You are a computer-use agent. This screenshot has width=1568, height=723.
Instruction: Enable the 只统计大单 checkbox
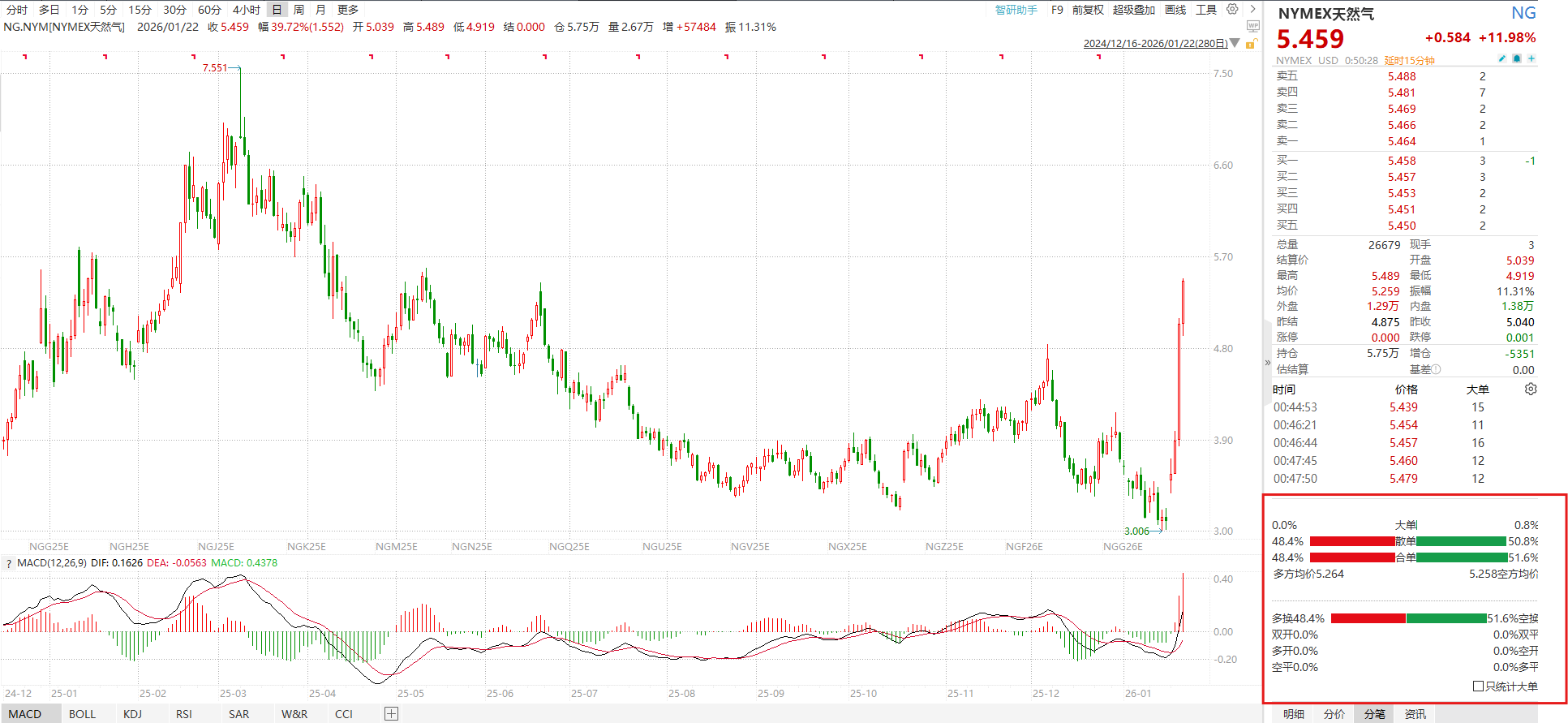click(x=1478, y=686)
